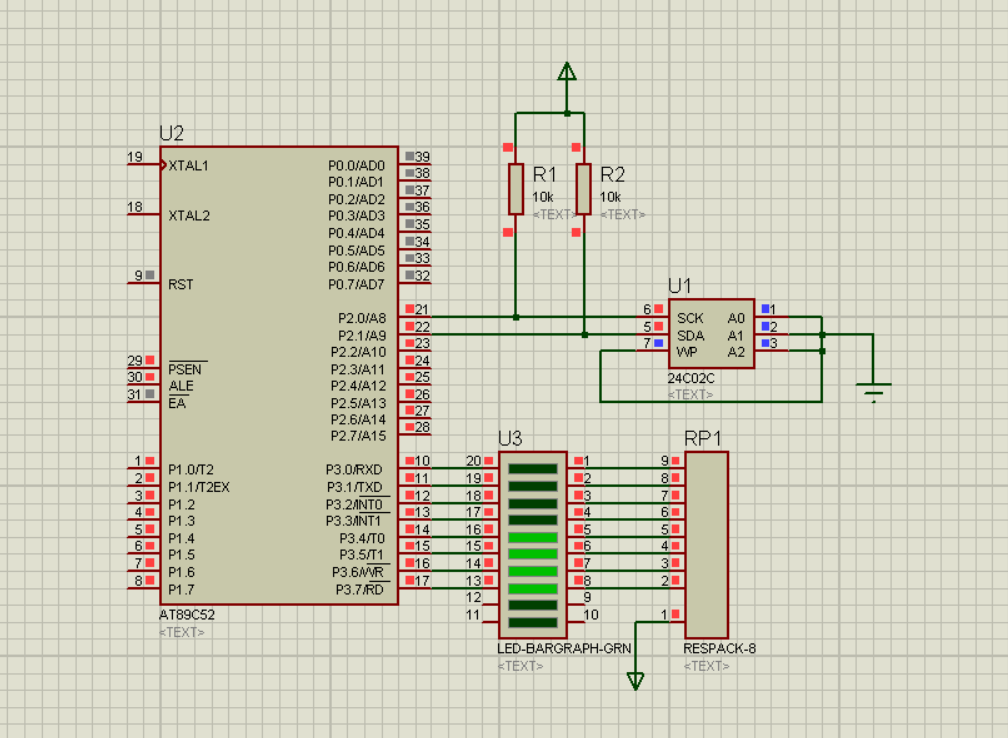Click the downward terminal below RP1 pin 1
1008x738 pixels.
pyautogui.click(x=635, y=681)
